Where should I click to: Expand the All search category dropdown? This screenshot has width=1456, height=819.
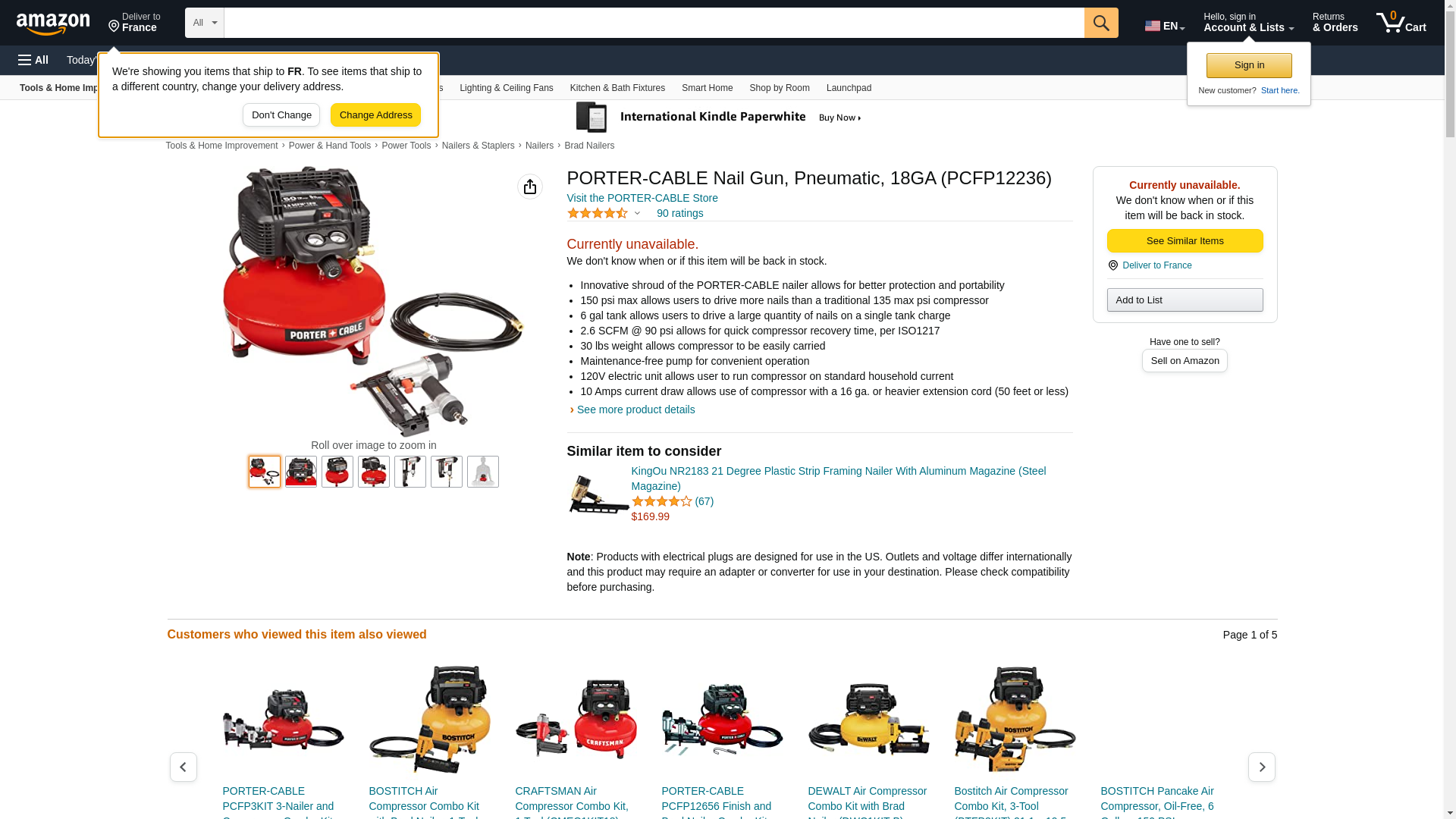[x=204, y=23]
